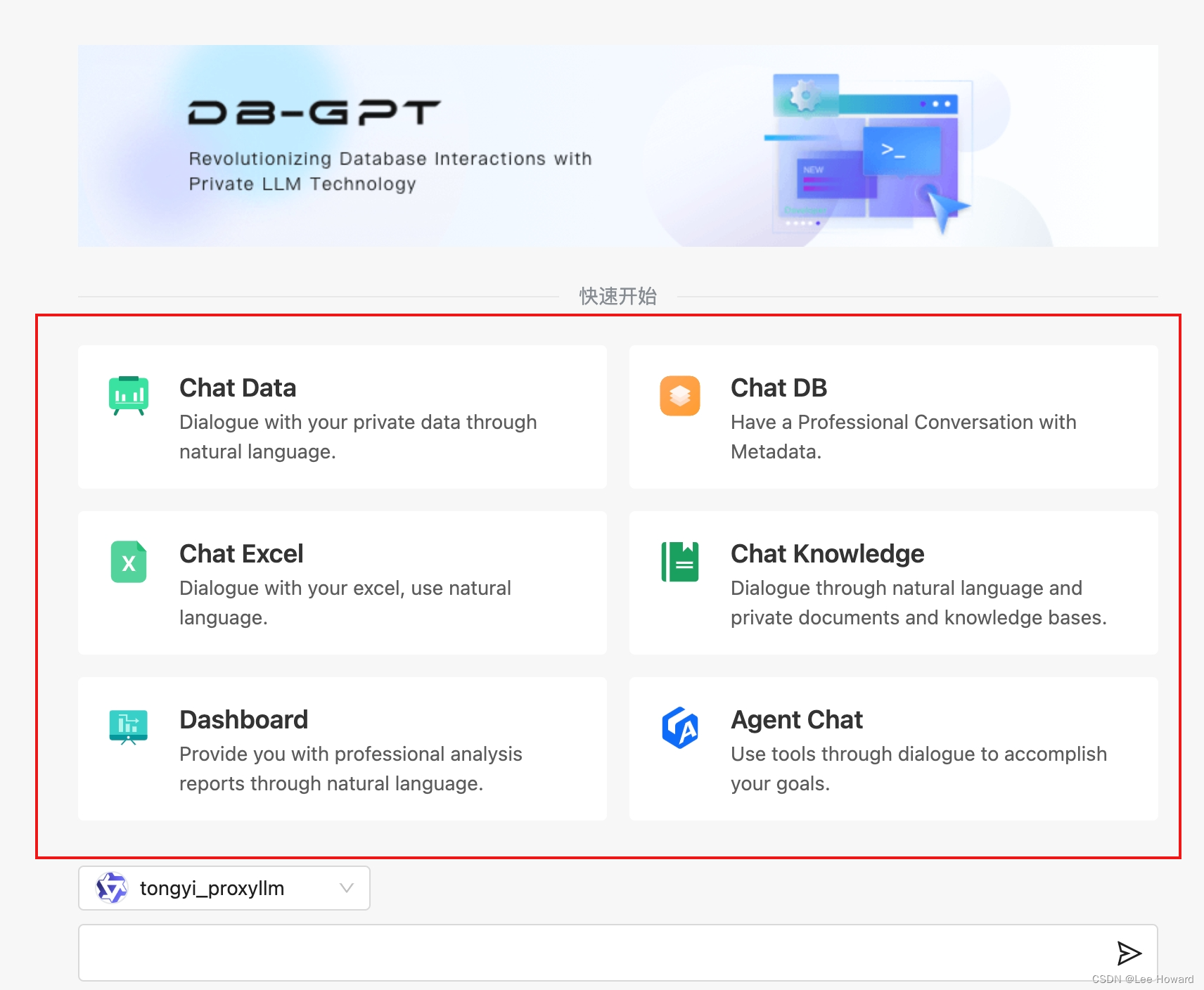Select the Chat Knowledge card title
This screenshot has height=990, width=1204.
828,554
